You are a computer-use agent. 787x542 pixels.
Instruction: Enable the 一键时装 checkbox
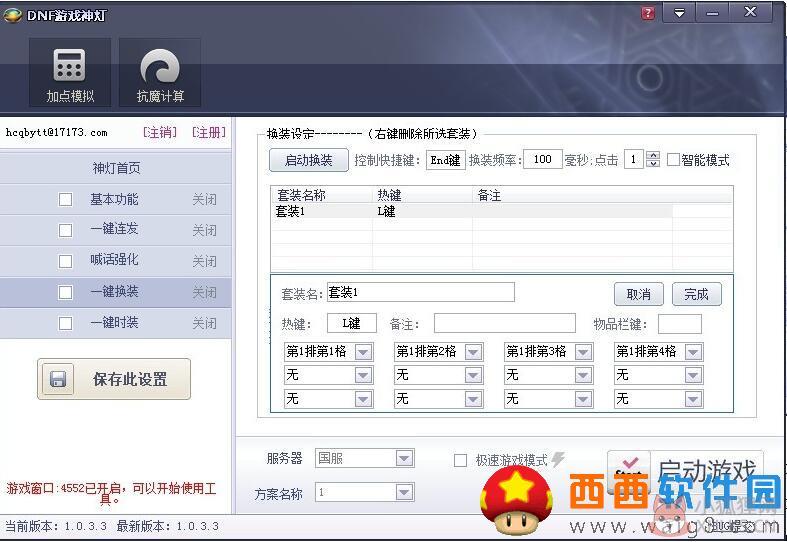(x=65, y=323)
